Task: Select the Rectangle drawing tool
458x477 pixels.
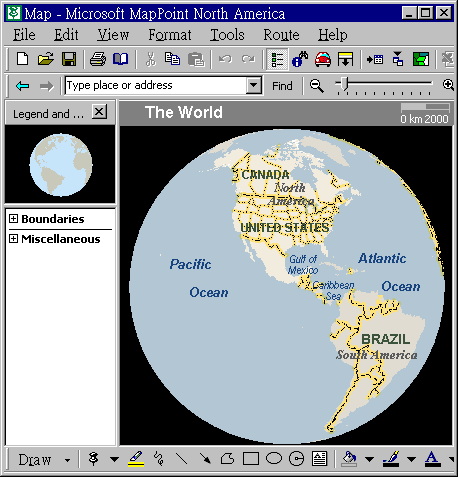Action: tap(251, 459)
